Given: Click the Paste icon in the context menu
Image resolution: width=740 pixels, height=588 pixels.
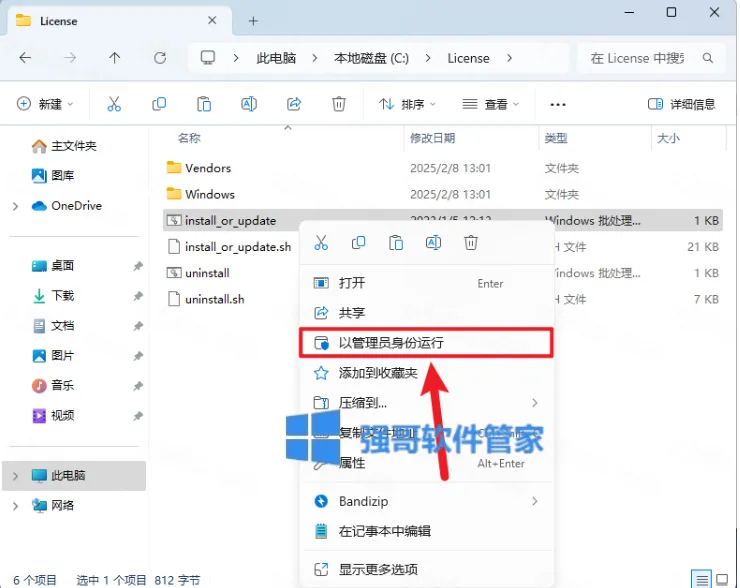Looking at the screenshot, I should (x=396, y=243).
